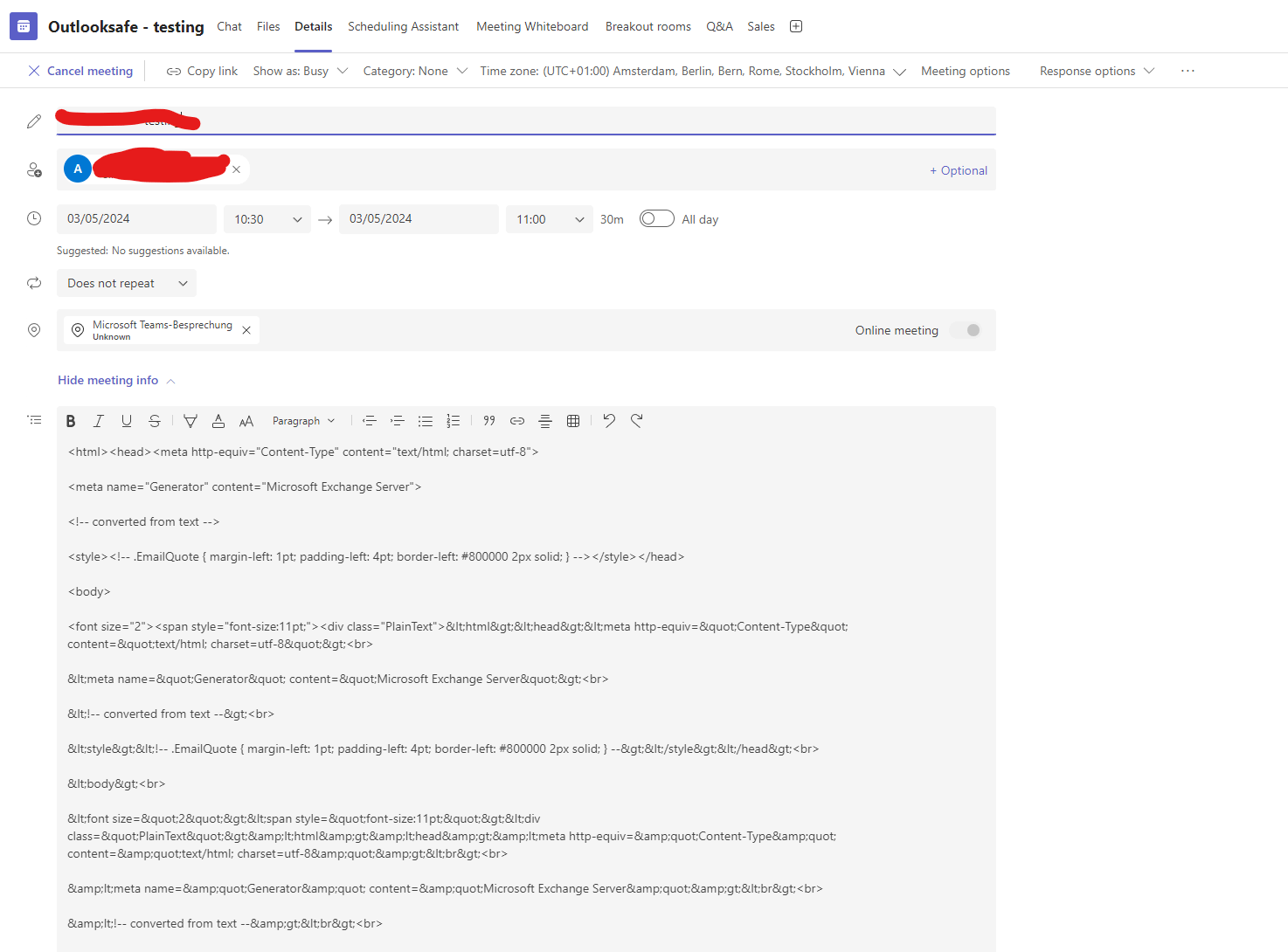The image size is (1288, 952).
Task: Switch to the Files tab
Action: (268, 26)
